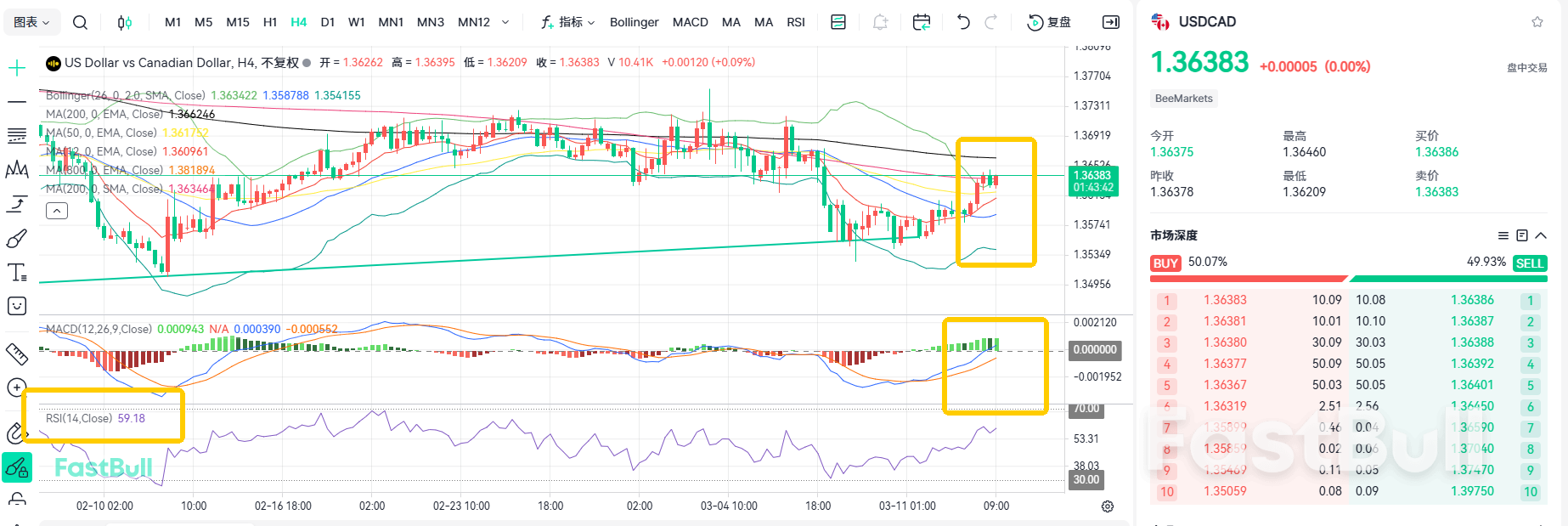1568x526 pixels.
Task: Select the ruler measure tool
Action: coord(17,353)
